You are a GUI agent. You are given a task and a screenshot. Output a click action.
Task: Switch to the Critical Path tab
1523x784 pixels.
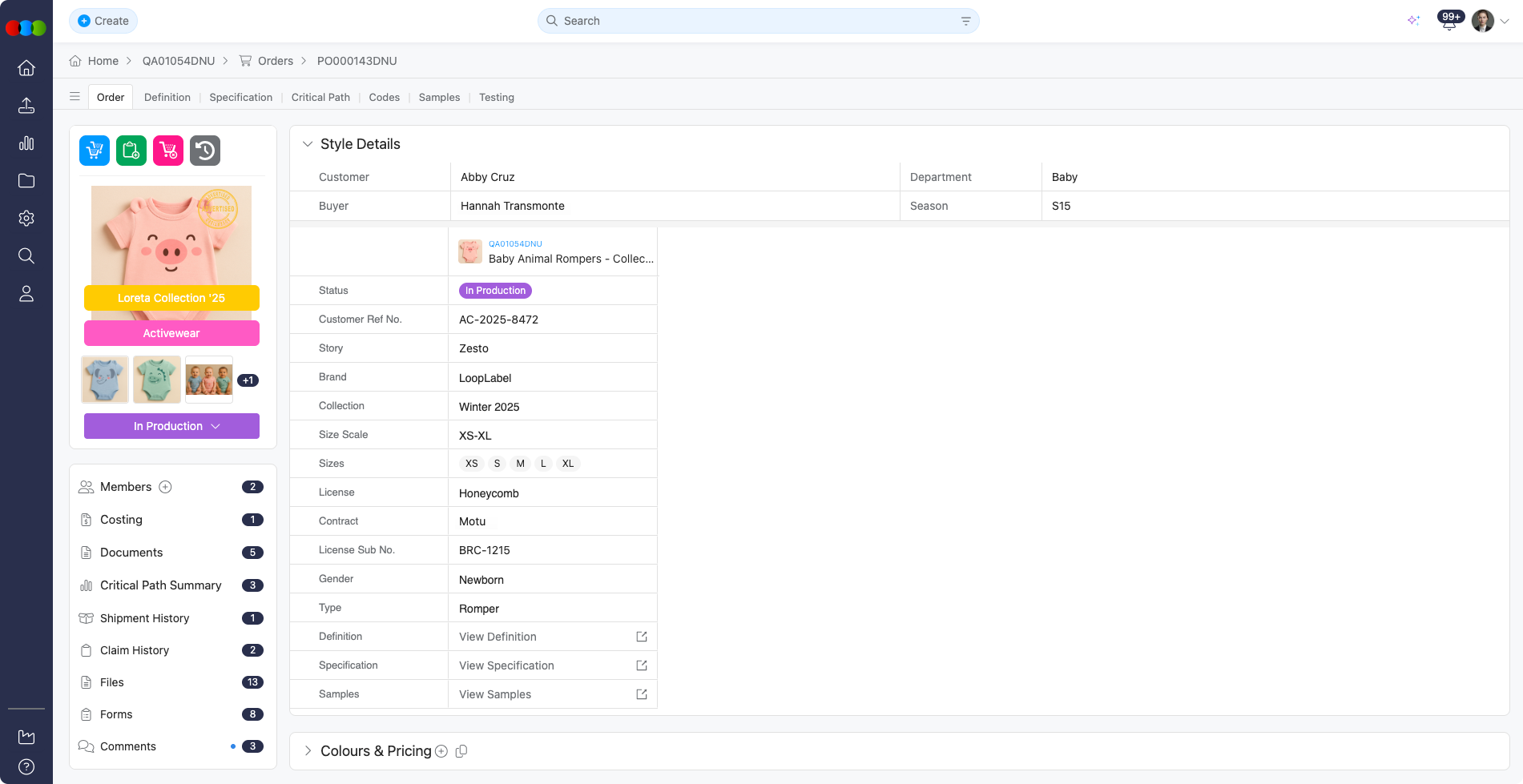(x=320, y=97)
